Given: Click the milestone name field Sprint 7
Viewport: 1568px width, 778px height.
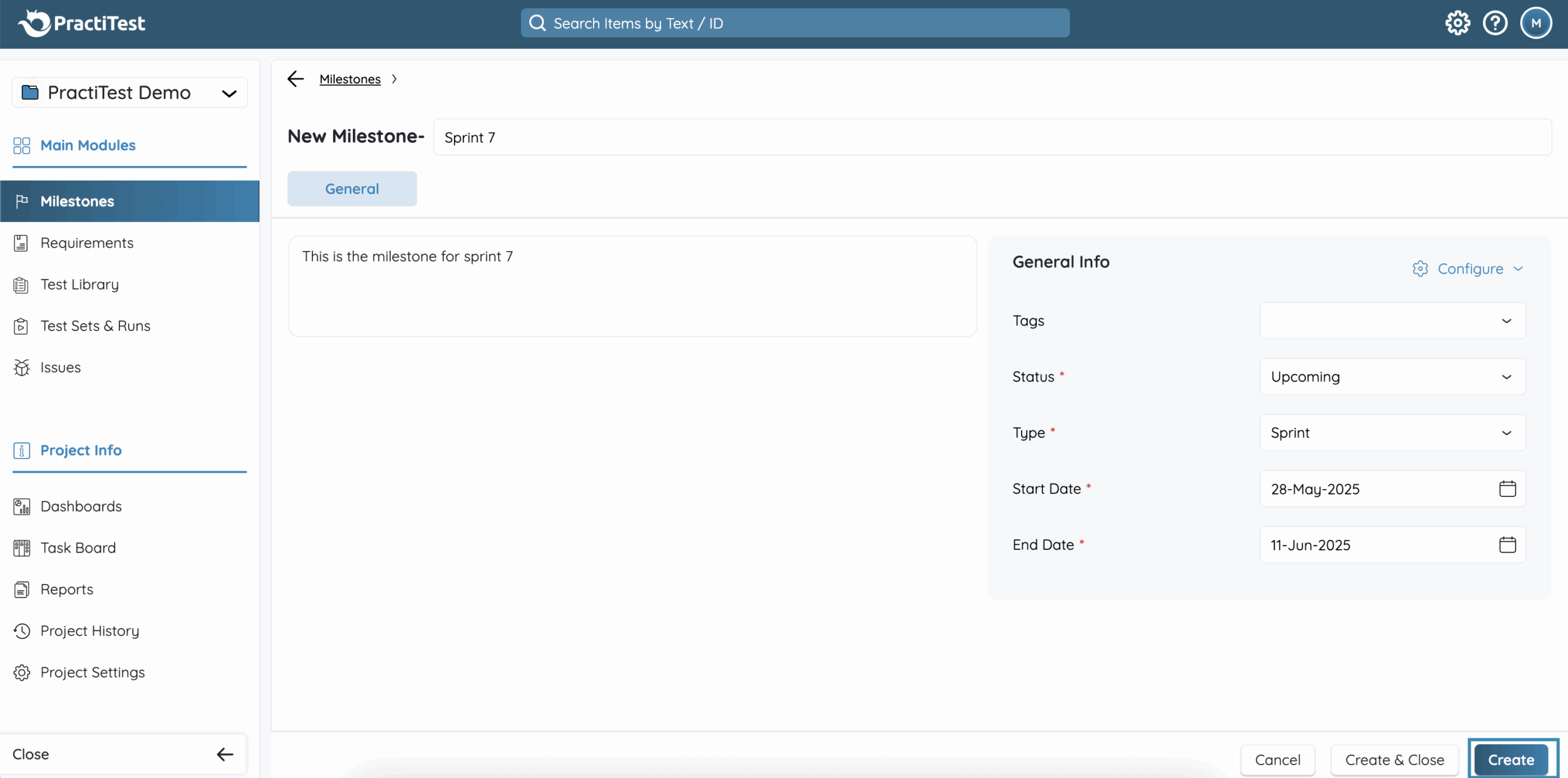Looking at the screenshot, I should (x=992, y=137).
